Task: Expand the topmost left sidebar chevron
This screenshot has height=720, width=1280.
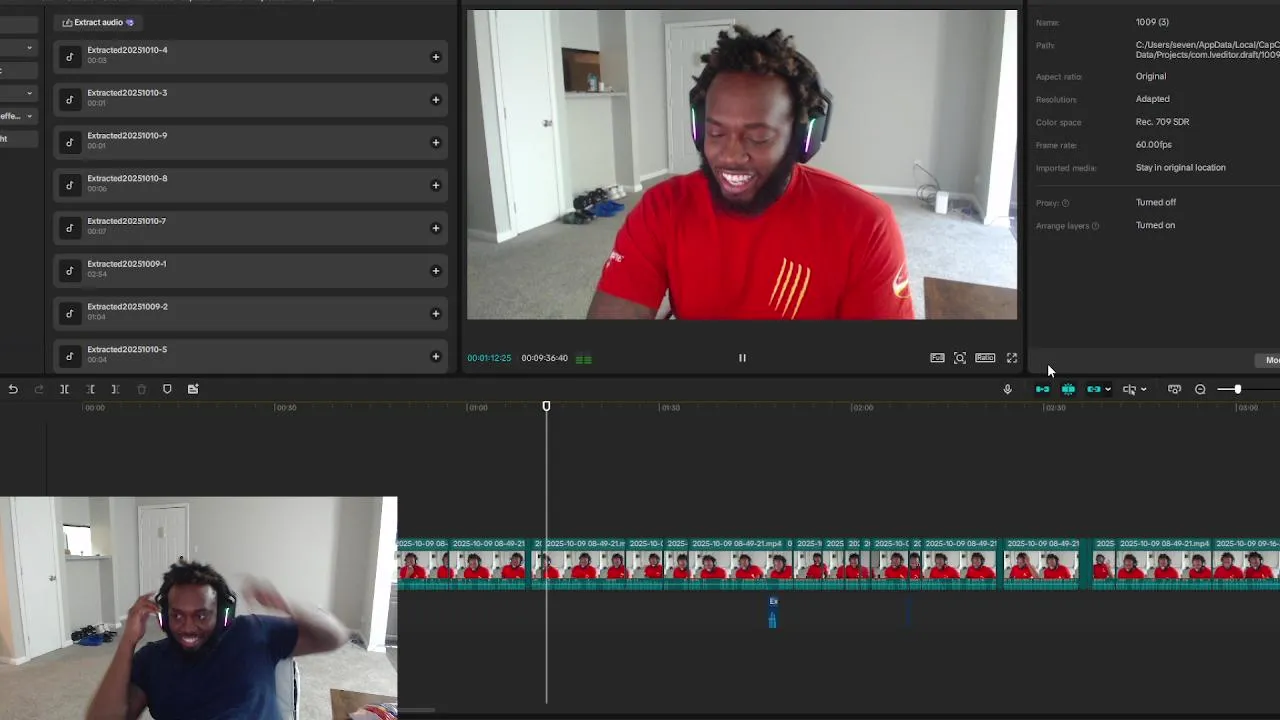Action: 29,48
